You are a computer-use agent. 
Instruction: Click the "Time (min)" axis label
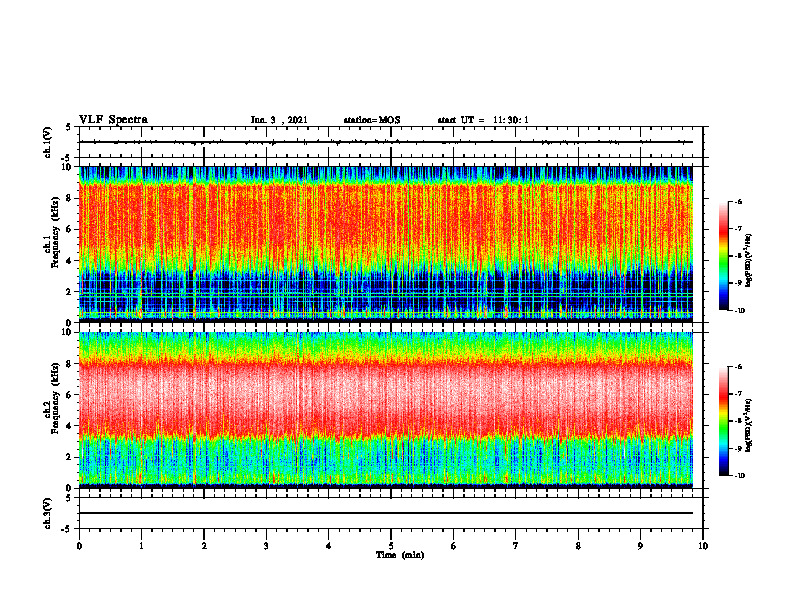pos(400,555)
